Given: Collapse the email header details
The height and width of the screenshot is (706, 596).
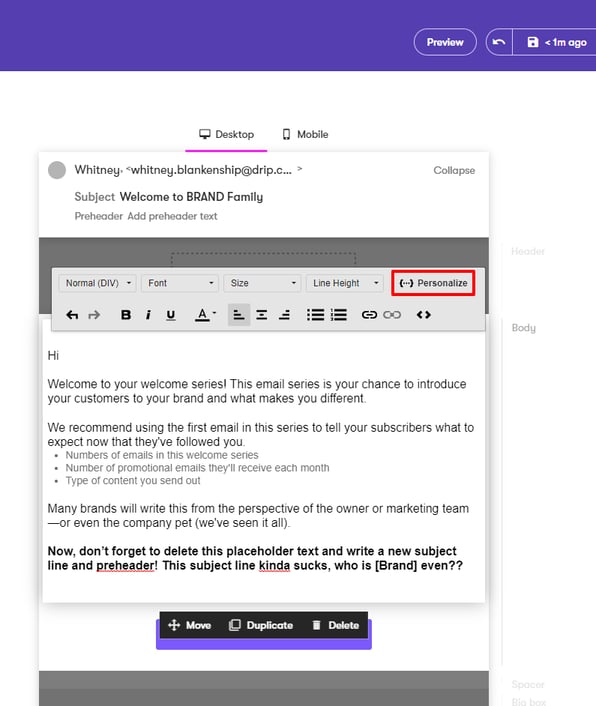Looking at the screenshot, I should tap(454, 170).
